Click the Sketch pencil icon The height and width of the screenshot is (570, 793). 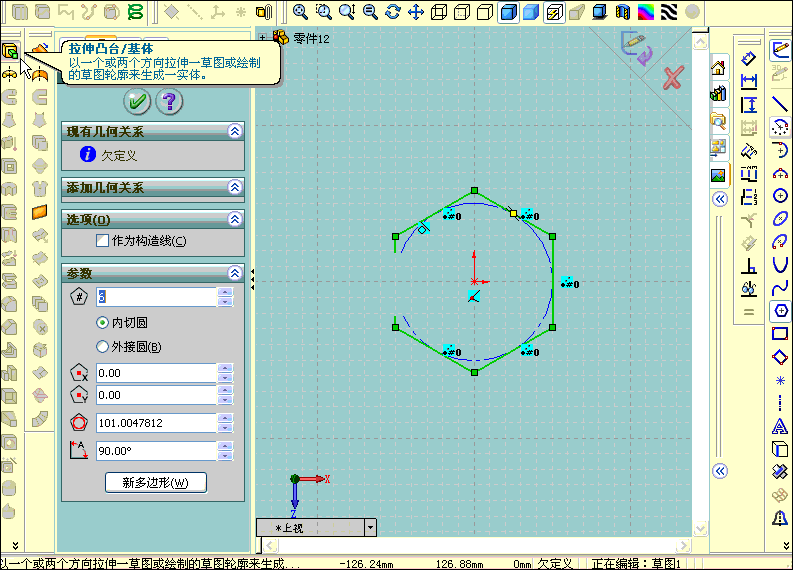781,50
